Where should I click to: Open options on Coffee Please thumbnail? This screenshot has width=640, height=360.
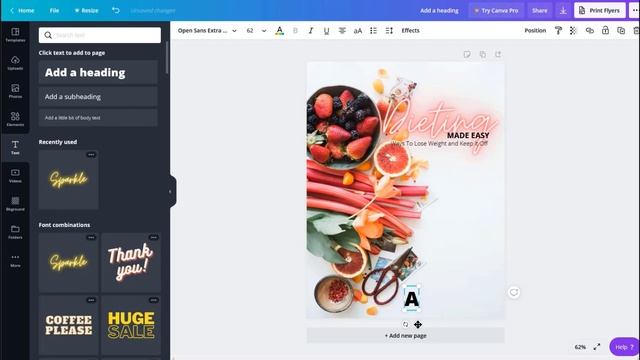pyautogui.click(x=91, y=300)
